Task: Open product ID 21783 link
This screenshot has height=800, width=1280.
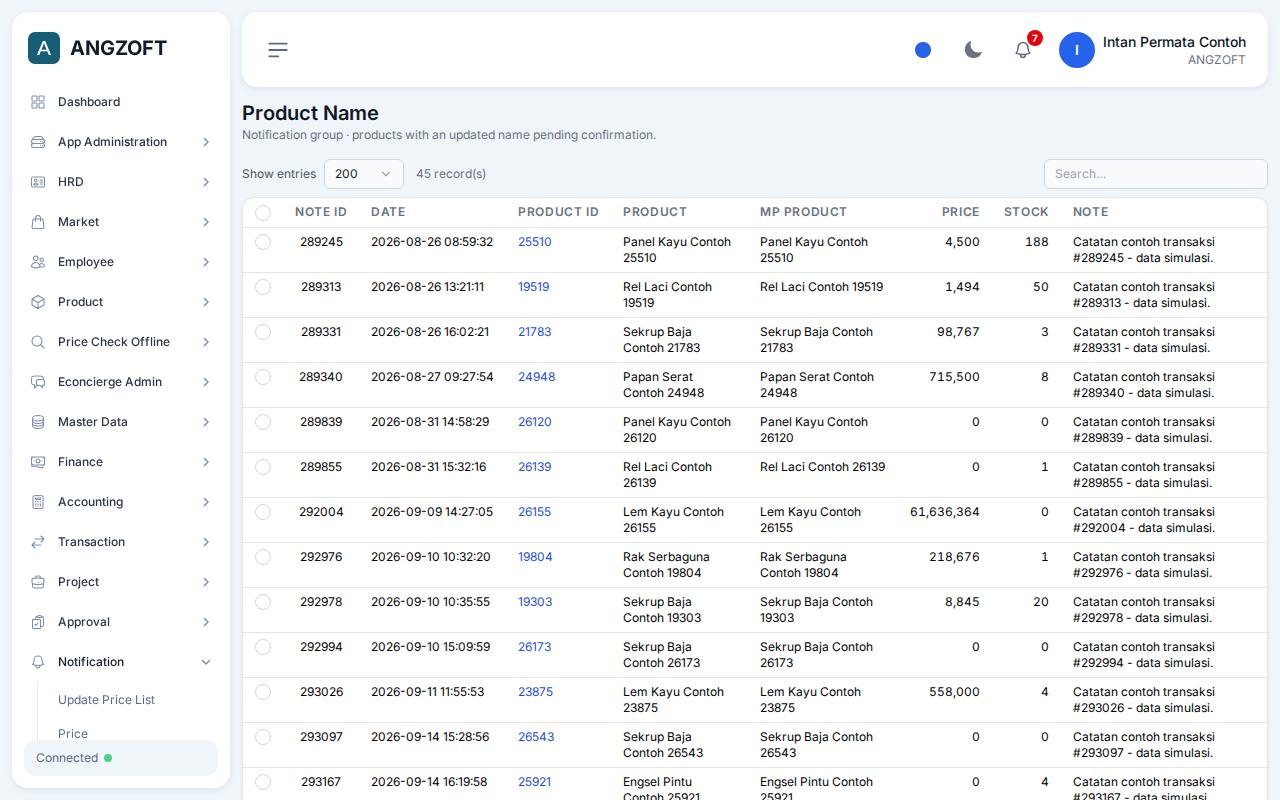Action: point(535,332)
